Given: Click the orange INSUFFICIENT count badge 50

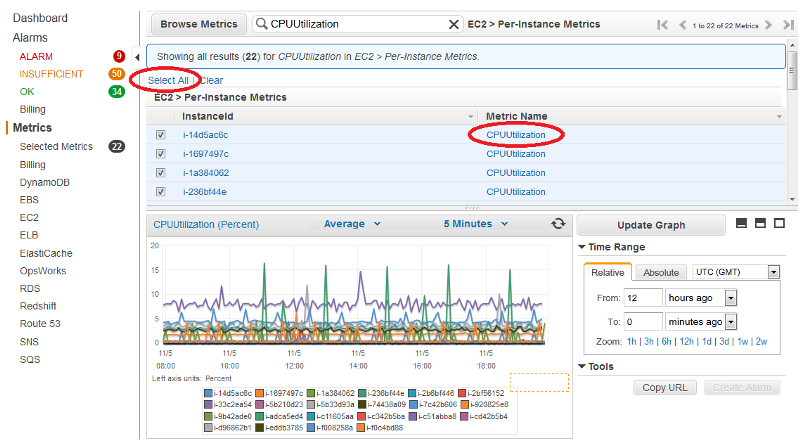Looking at the screenshot, I should pos(117,74).
